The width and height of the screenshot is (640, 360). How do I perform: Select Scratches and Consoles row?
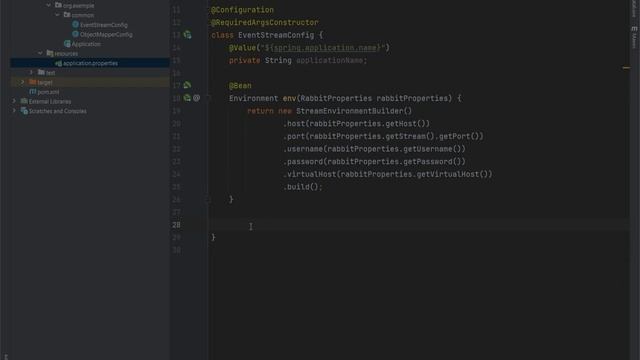pyautogui.click(x=90, y=111)
